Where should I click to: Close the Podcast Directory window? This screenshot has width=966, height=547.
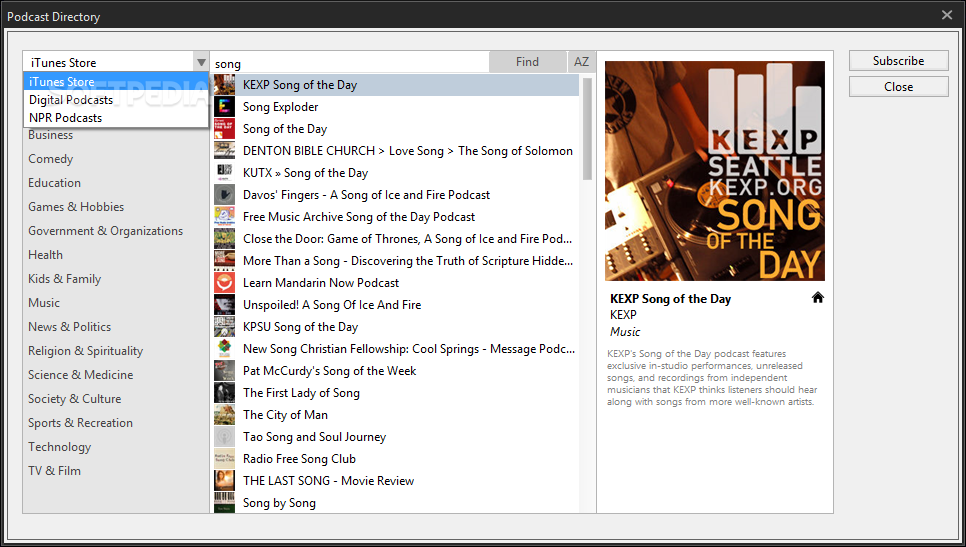click(947, 15)
